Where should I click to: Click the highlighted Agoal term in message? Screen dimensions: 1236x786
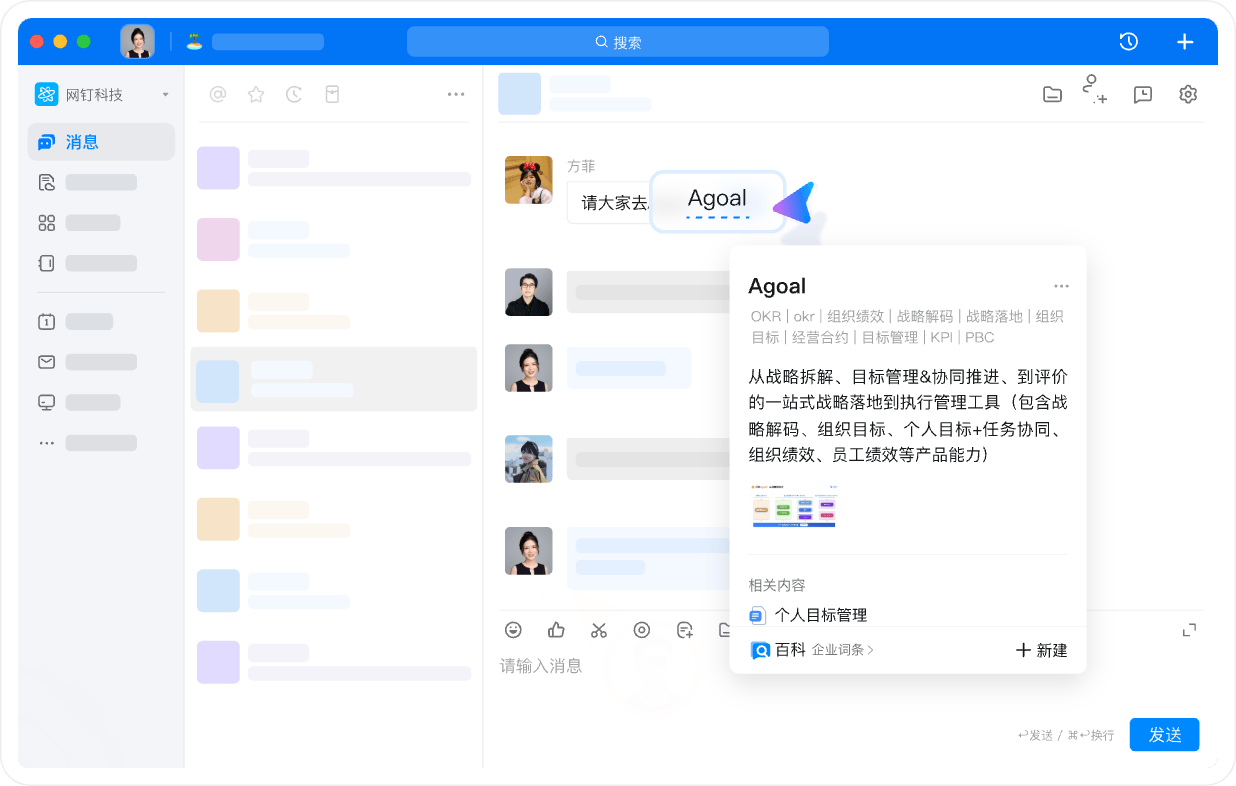pyautogui.click(x=717, y=201)
